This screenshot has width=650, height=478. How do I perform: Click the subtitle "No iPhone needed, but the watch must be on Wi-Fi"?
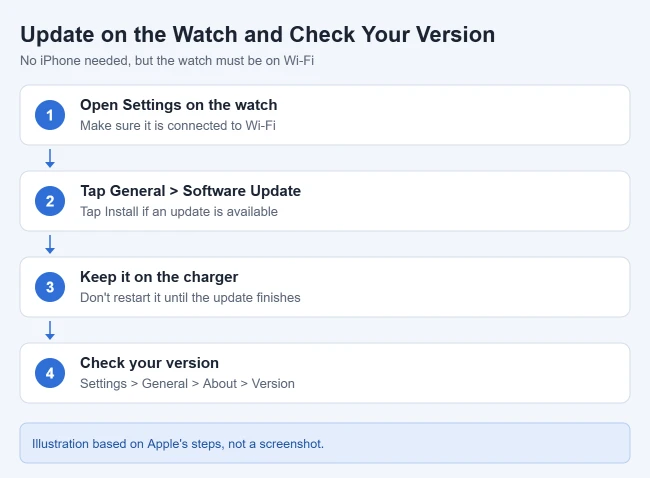(x=167, y=61)
